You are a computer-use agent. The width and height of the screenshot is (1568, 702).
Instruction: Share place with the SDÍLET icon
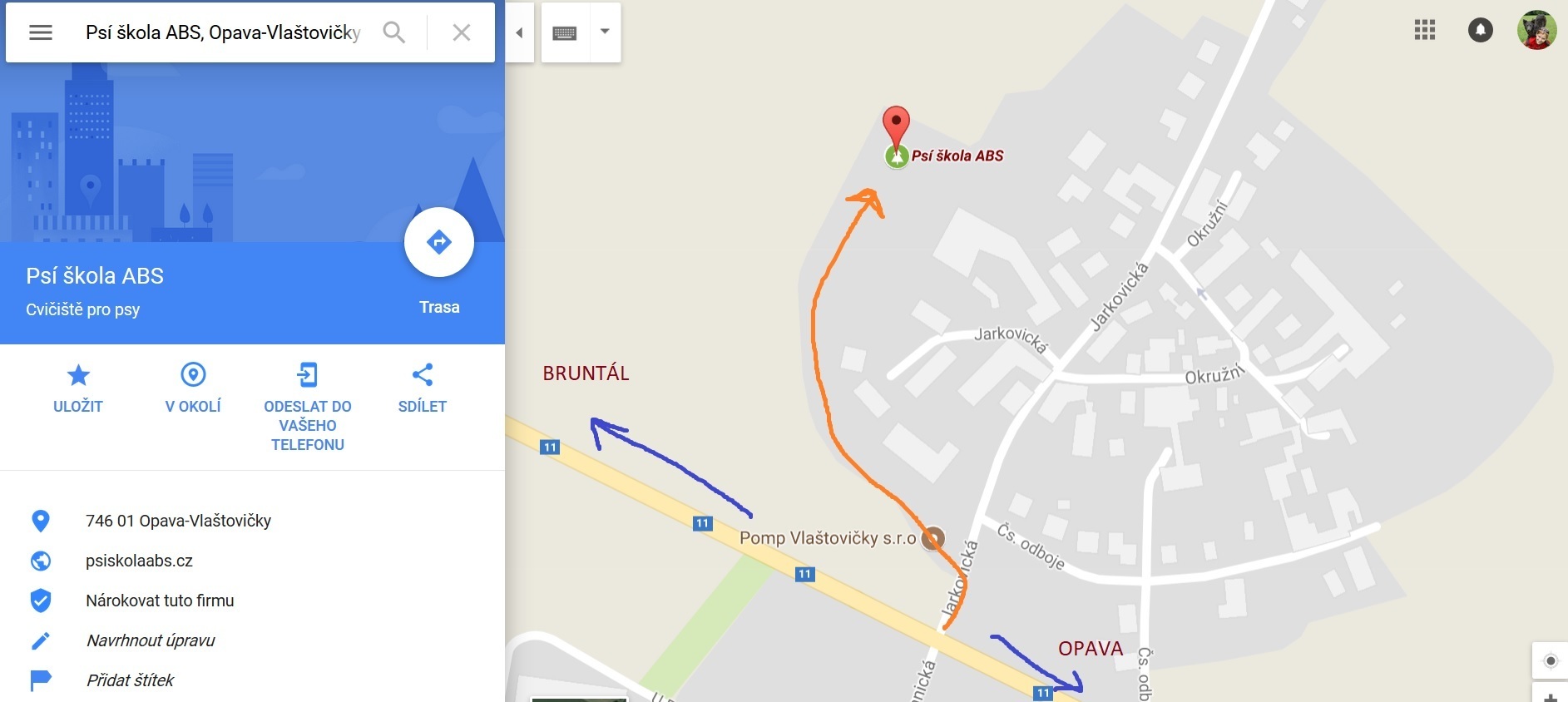[x=423, y=388]
